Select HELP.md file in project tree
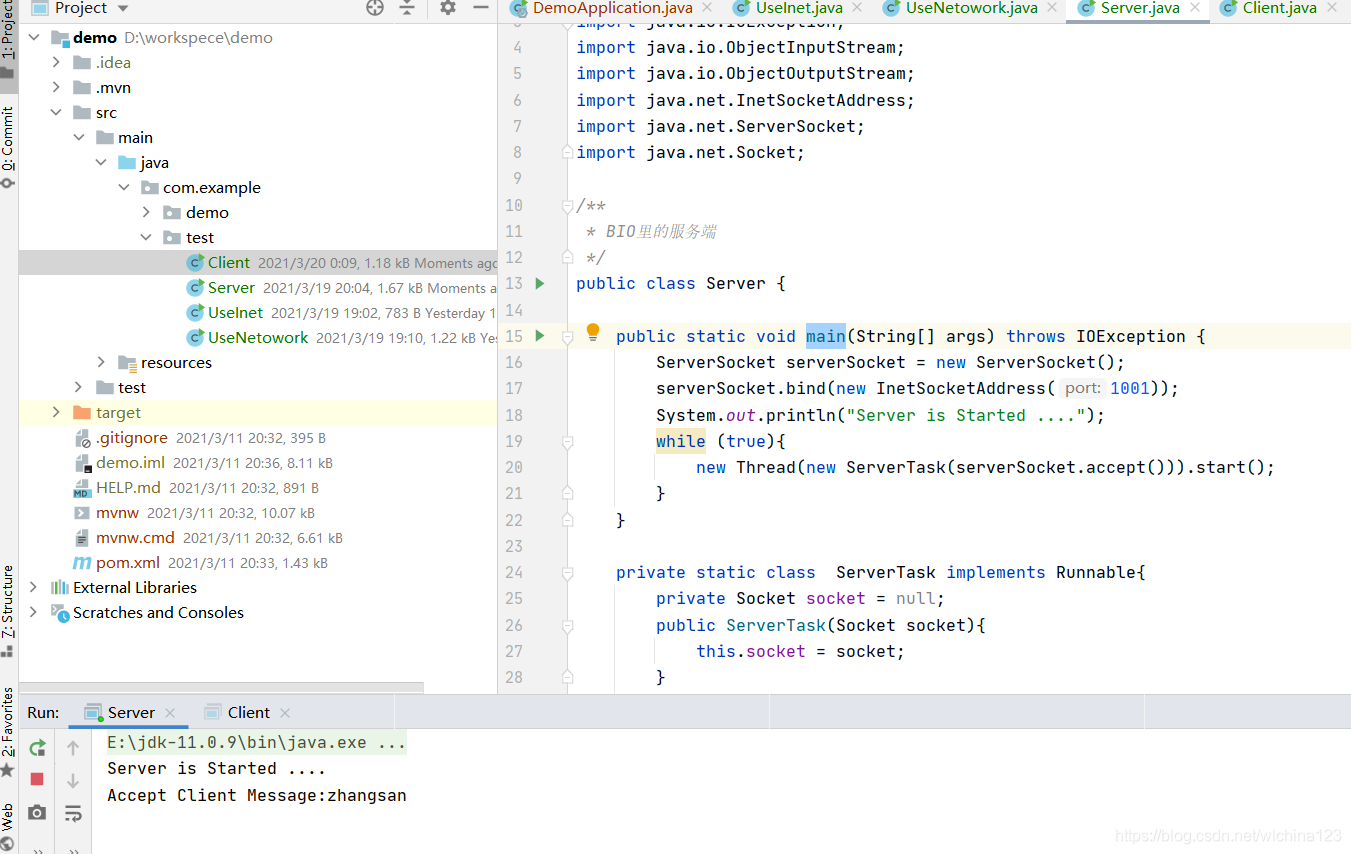Viewport: 1351px width, 854px height. [128, 487]
